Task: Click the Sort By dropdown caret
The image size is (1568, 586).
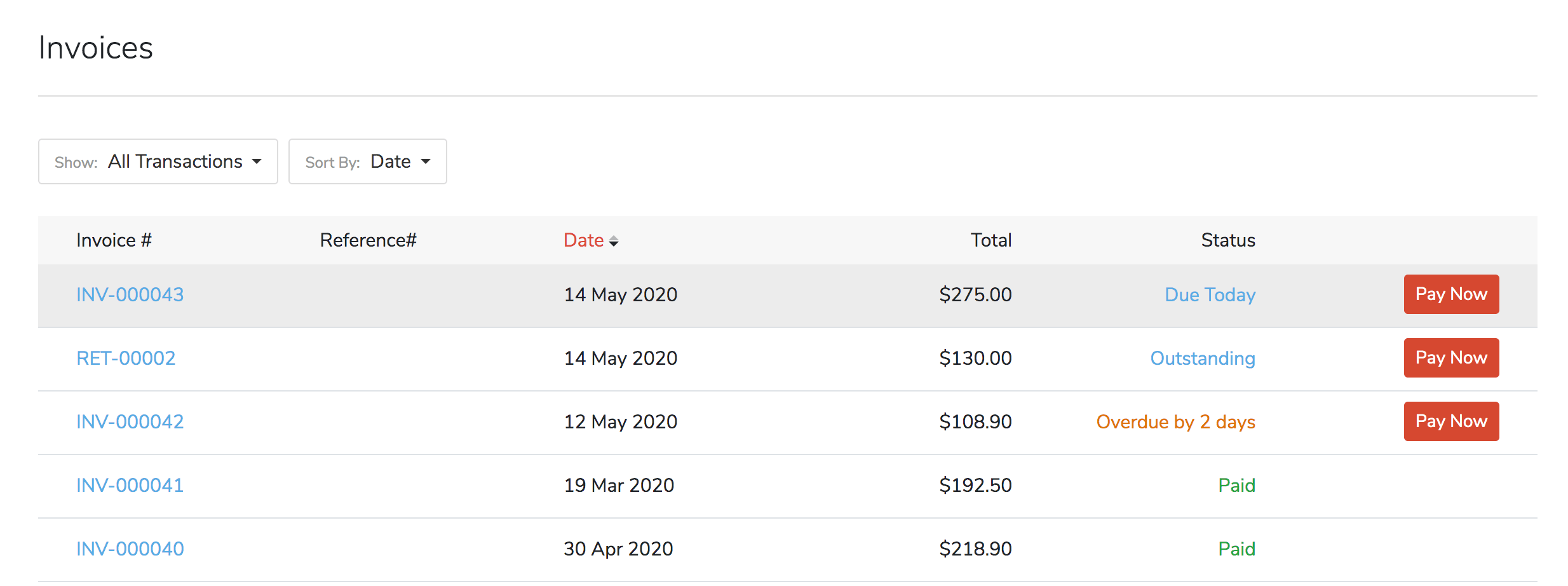Action: coord(426,161)
